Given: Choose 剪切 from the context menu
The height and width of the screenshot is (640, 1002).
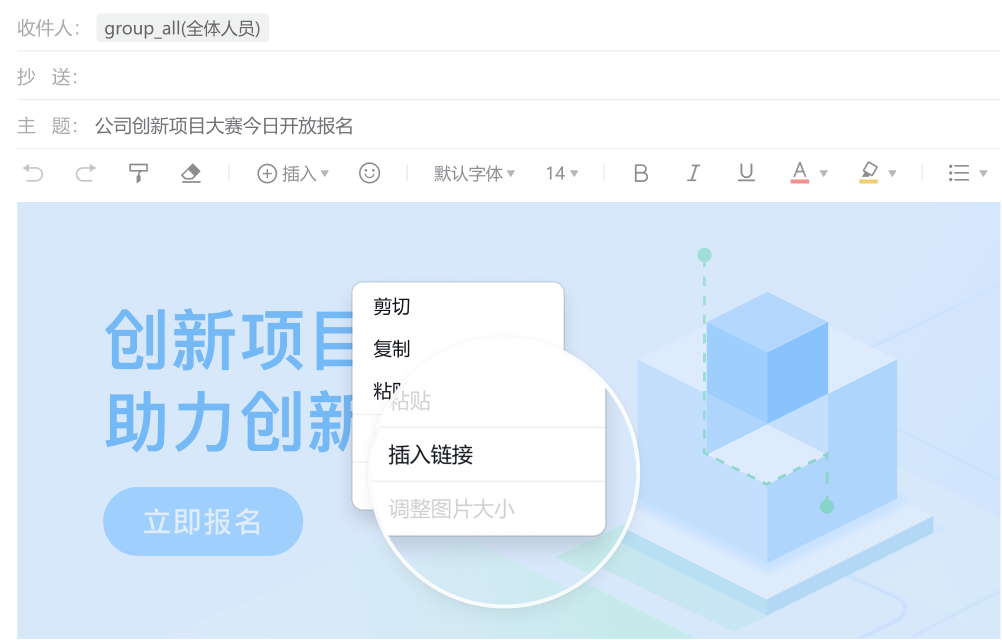Looking at the screenshot, I should (x=392, y=307).
